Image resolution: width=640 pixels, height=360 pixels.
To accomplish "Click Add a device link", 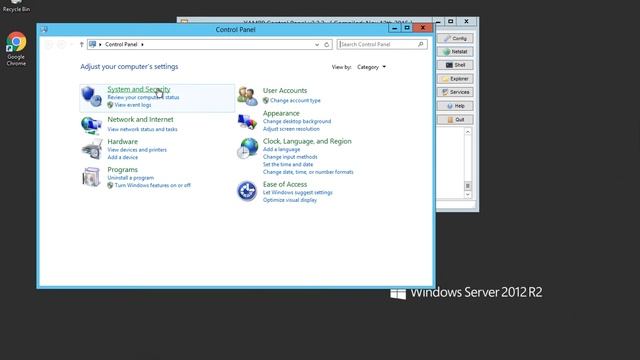I will click(x=122, y=157).
